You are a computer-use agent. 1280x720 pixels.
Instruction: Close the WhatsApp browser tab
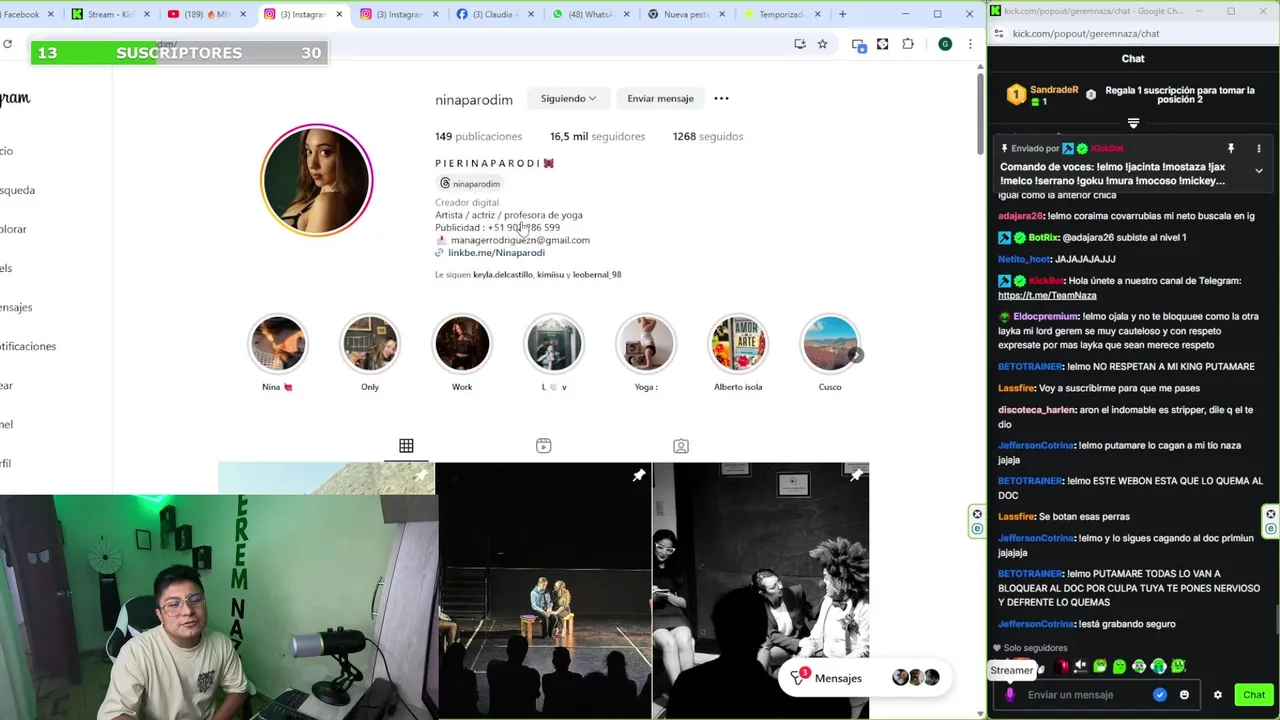point(629,14)
